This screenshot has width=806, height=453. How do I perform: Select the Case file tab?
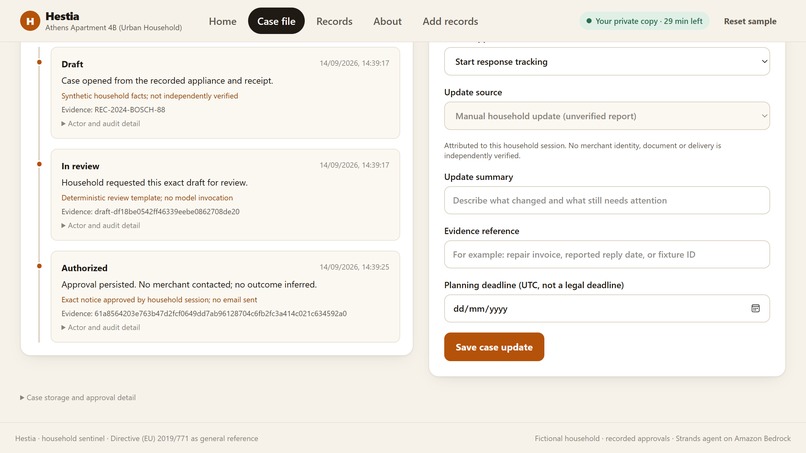[276, 21]
